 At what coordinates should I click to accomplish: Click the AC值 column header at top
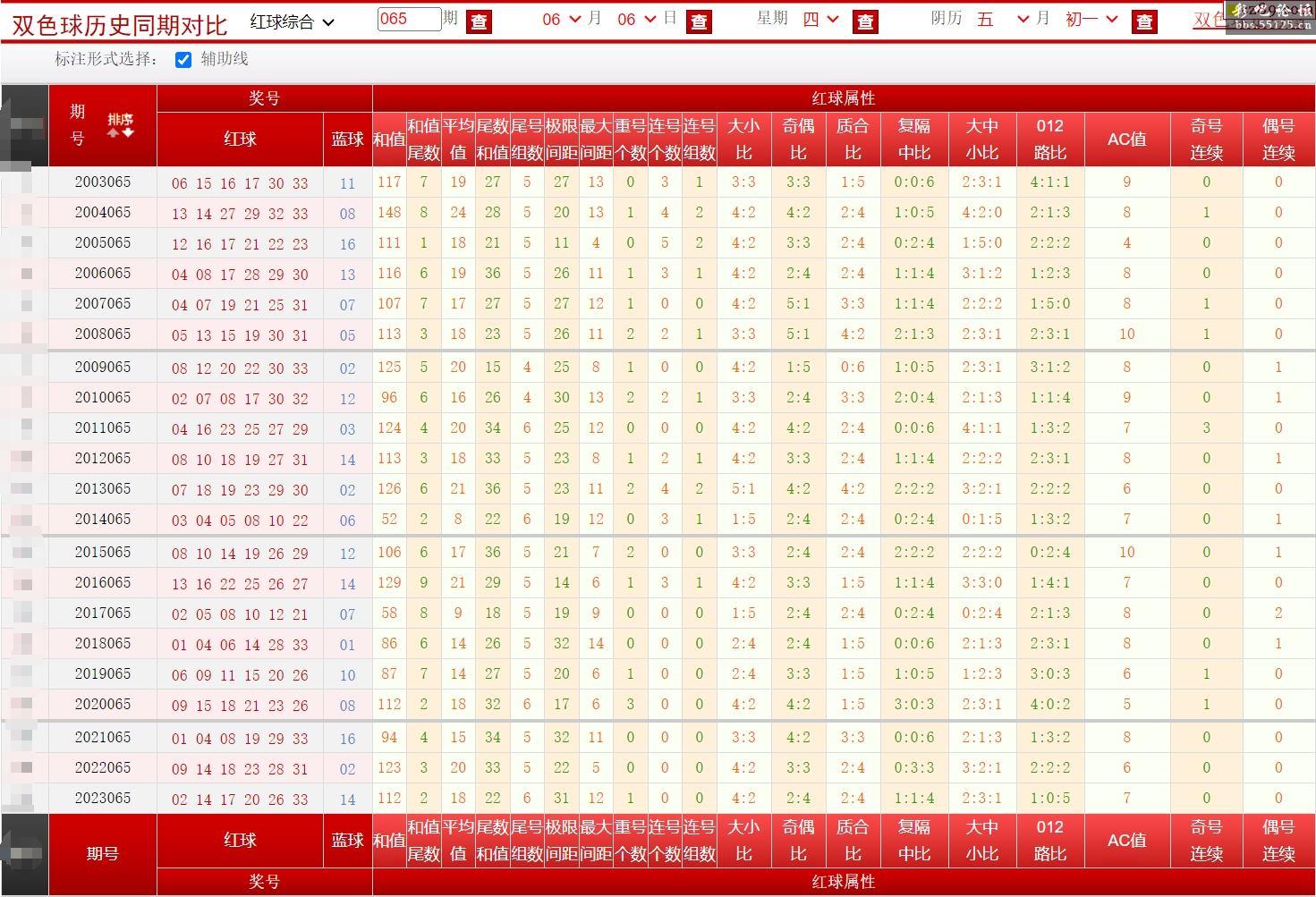(1126, 140)
